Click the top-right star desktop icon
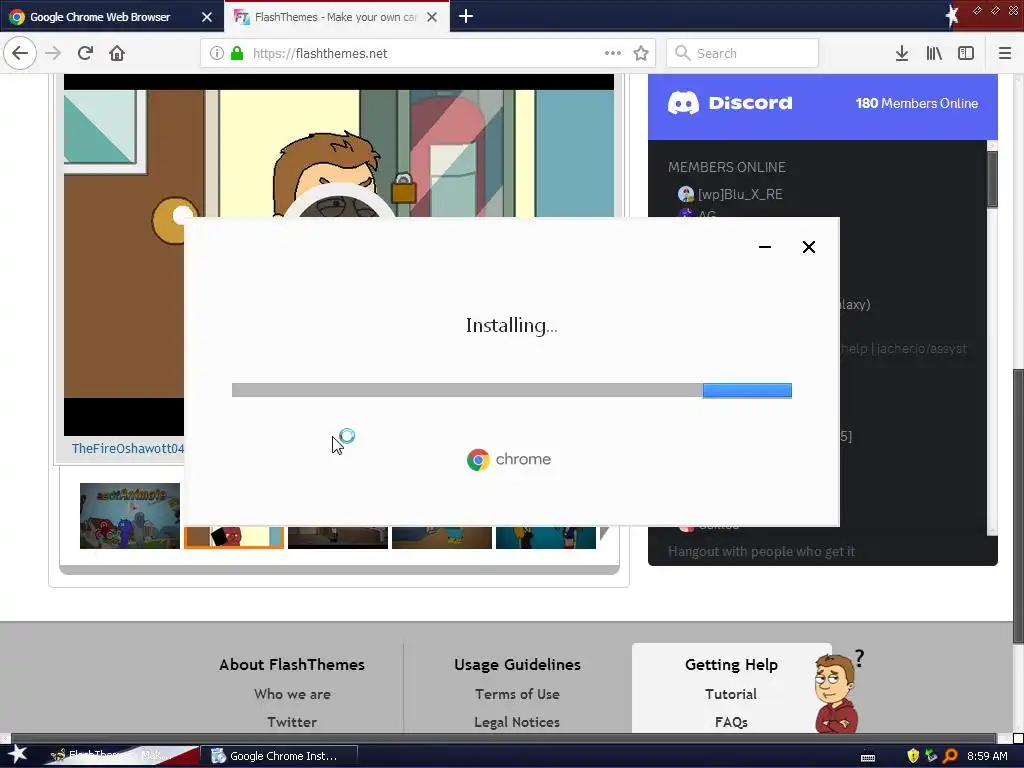The height and width of the screenshot is (768, 1024). click(x=952, y=15)
